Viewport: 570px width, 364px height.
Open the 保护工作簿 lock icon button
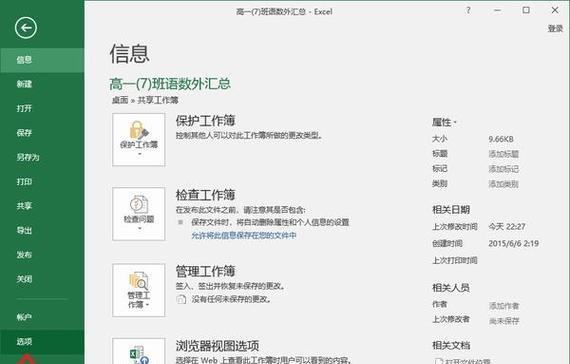139,140
